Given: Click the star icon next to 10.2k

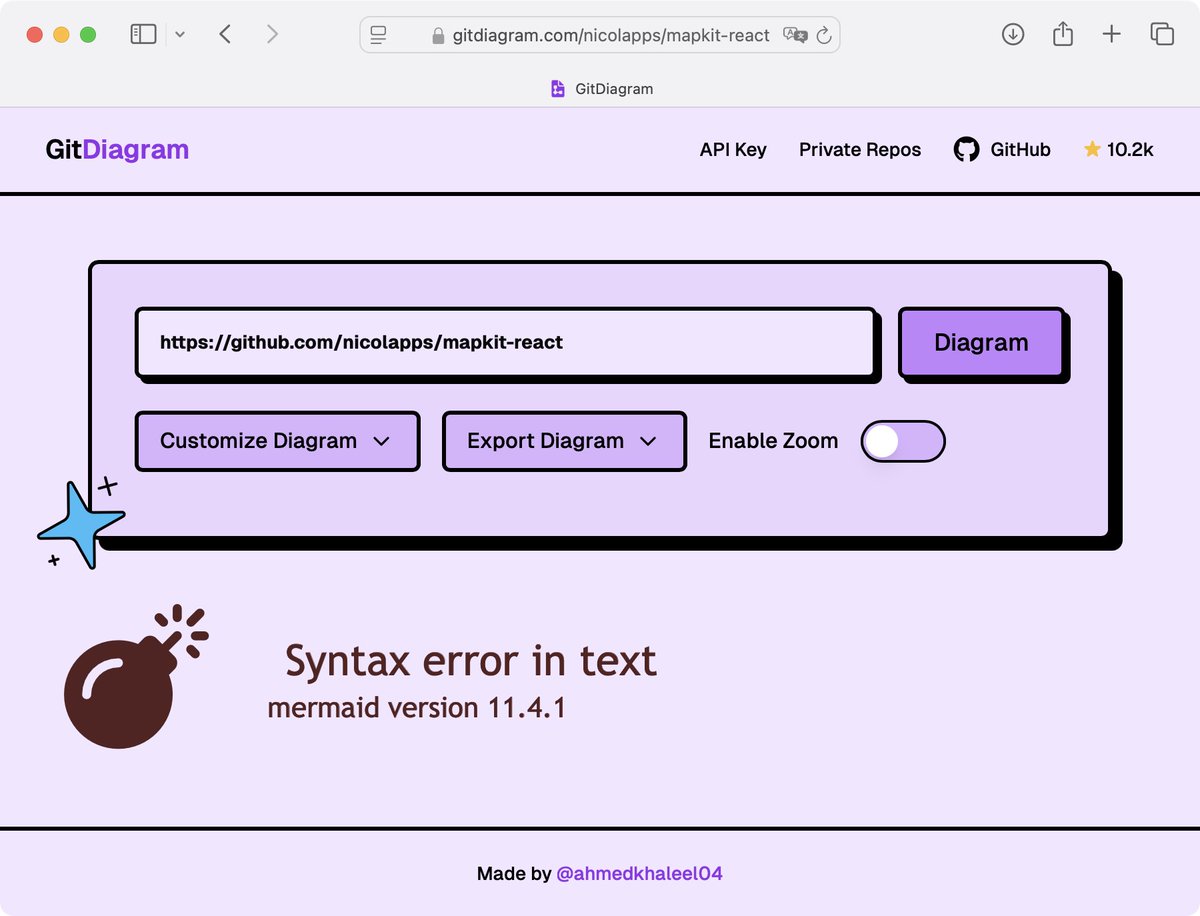Looking at the screenshot, I should pos(1092,149).
